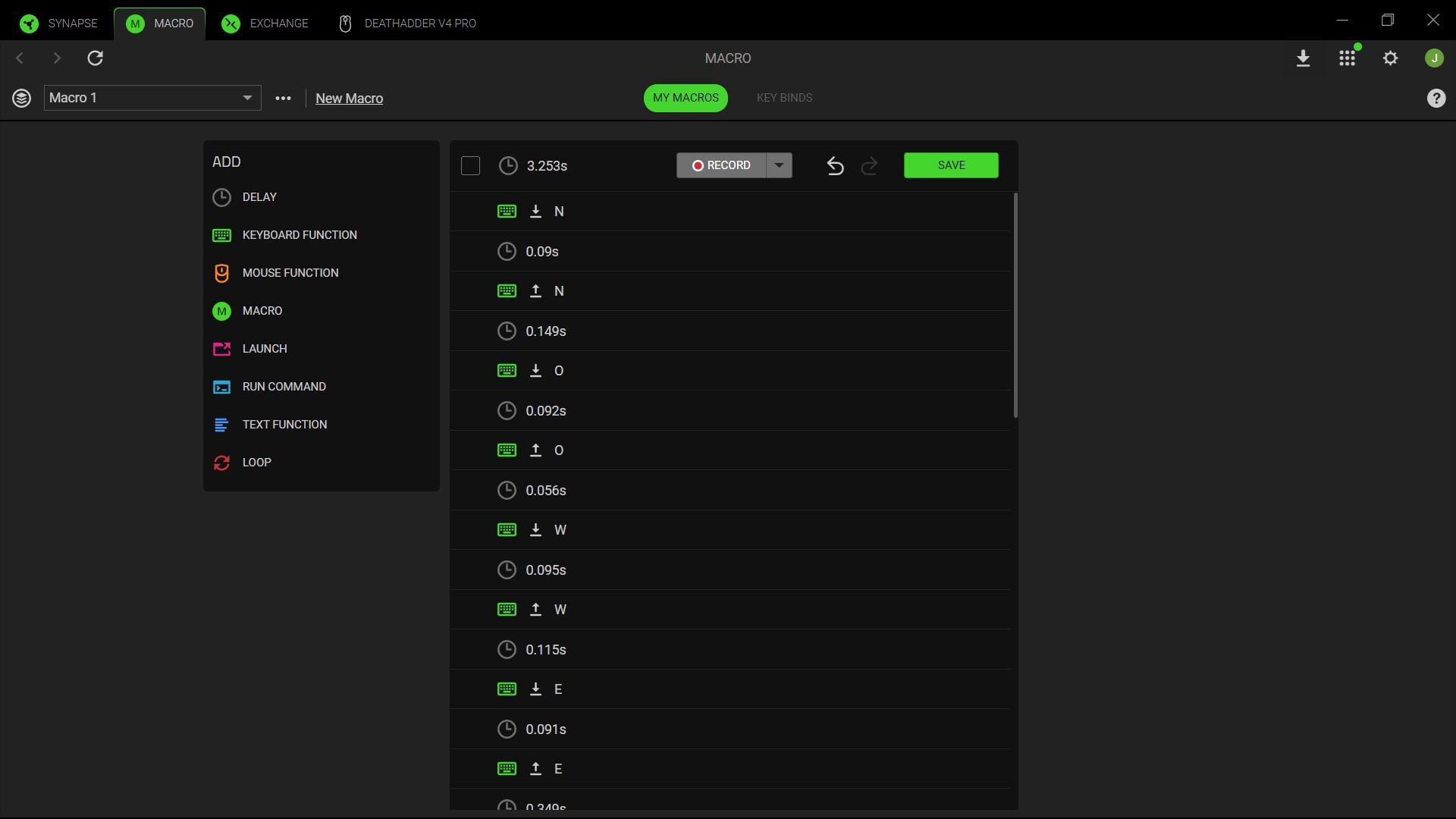Switch to the Exchange tab
The height and width of the screenshot is (819, 1456).
click(265, 24)
